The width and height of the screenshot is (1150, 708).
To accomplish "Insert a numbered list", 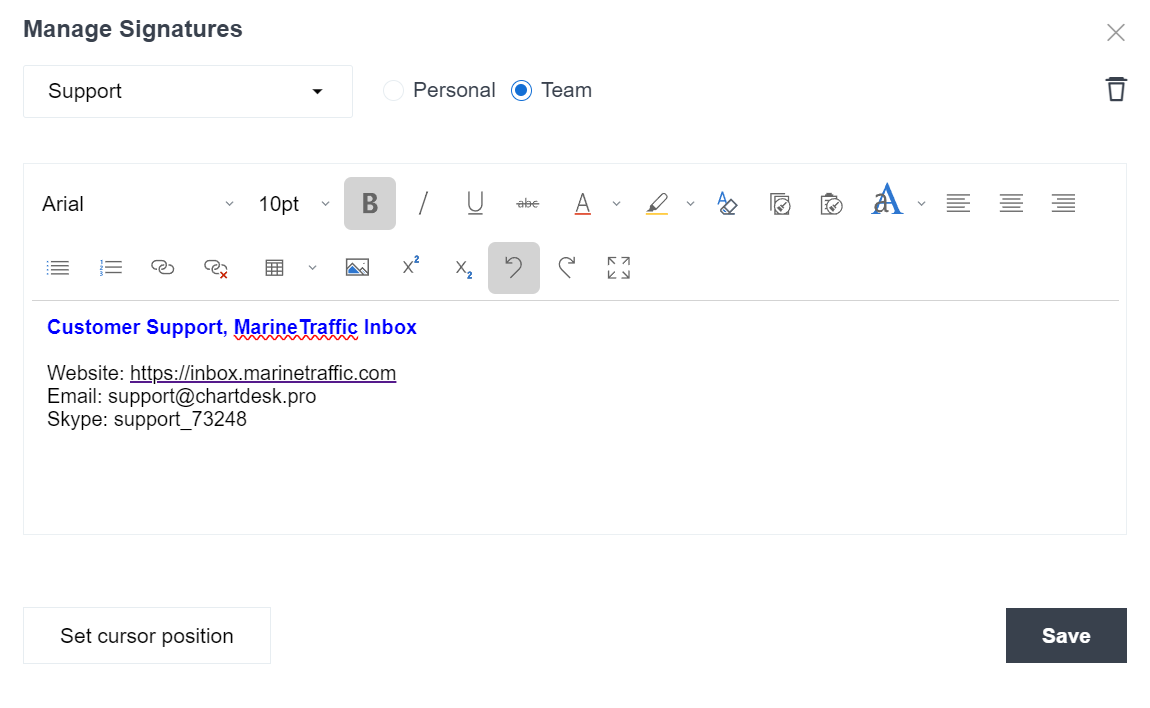I will [111, 268].
